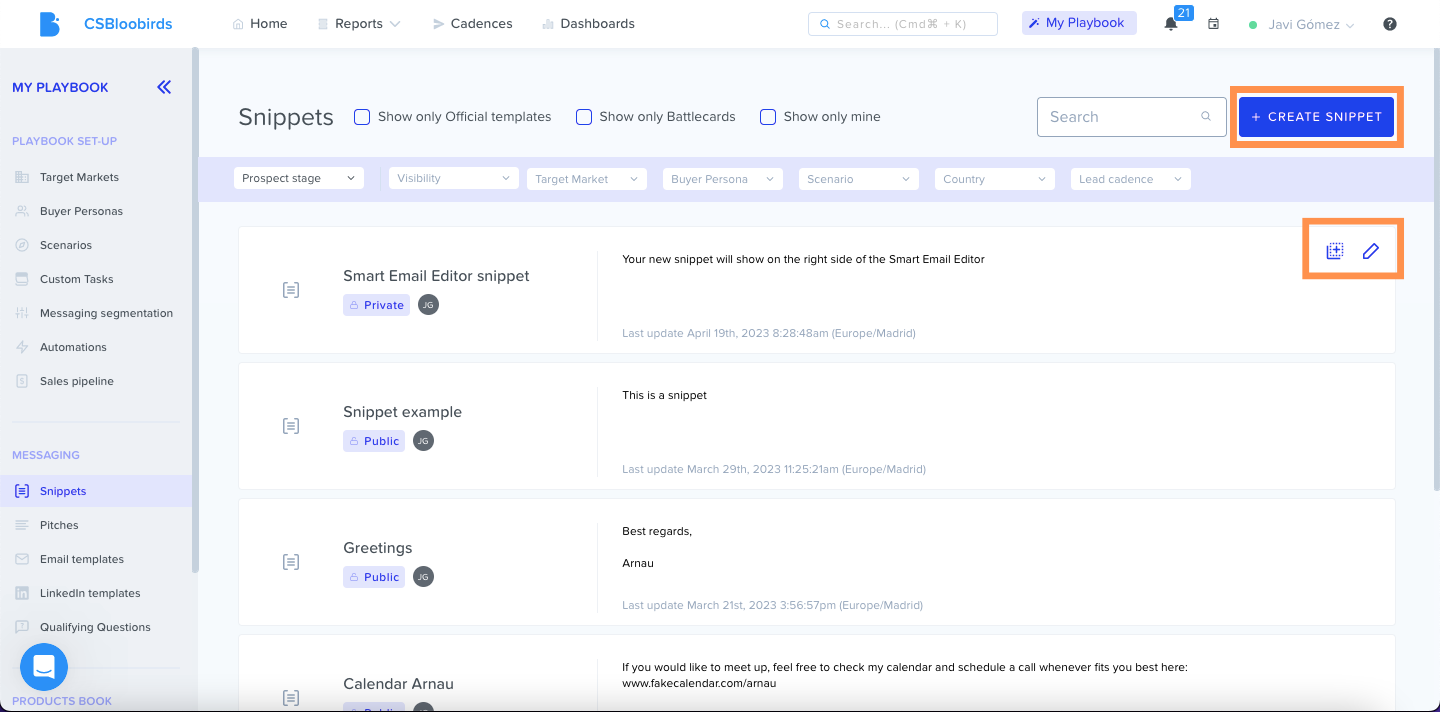Open the Dashboards tab
This screenshot has height=712, width=1440.
pyautogui.click(x=587, y=24)
